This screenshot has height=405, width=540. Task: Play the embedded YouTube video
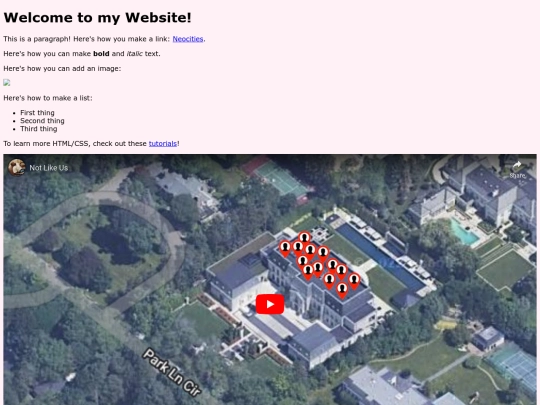[270, 304]
